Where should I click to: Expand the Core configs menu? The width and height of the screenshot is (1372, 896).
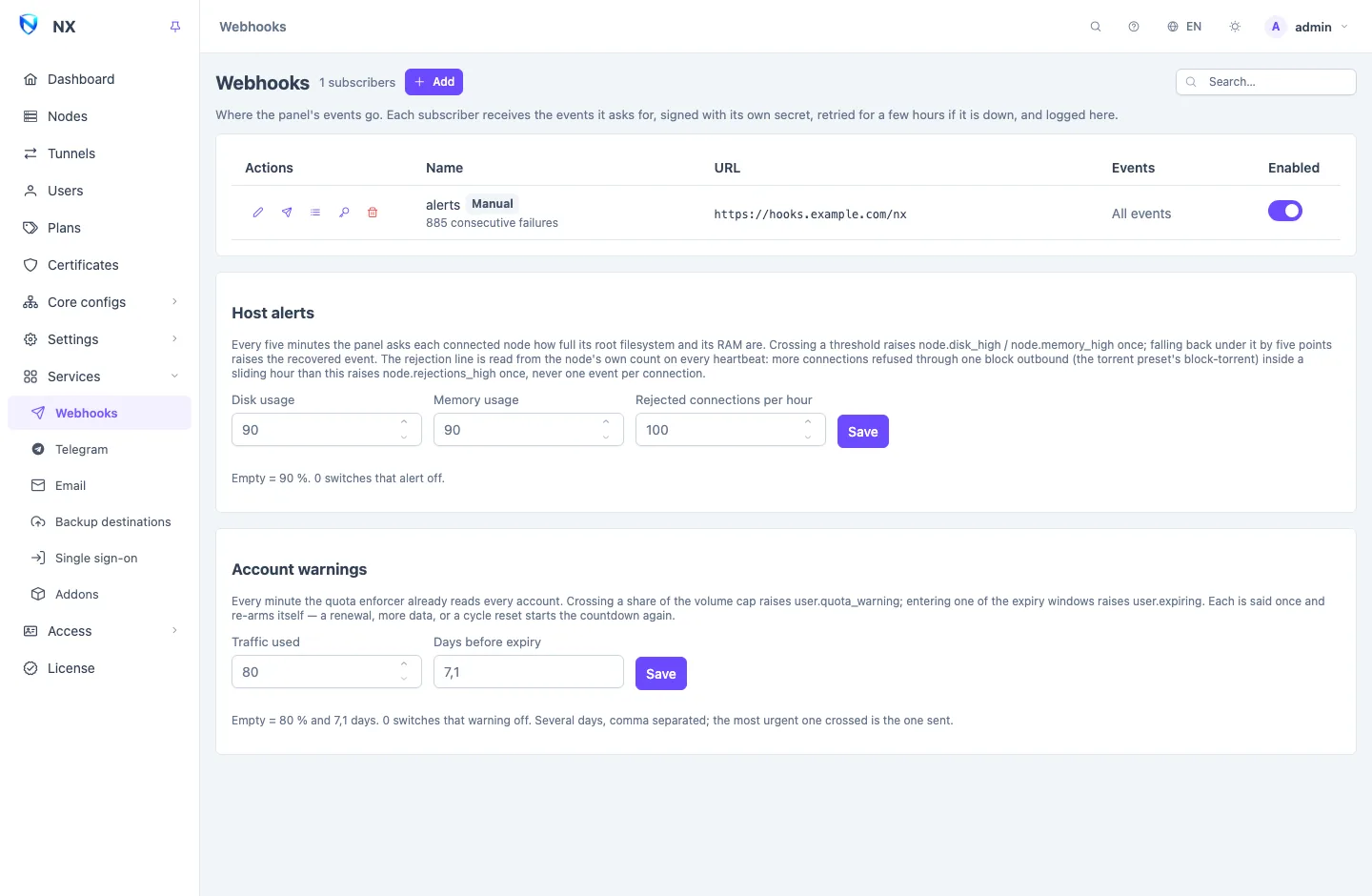[99, 302]
